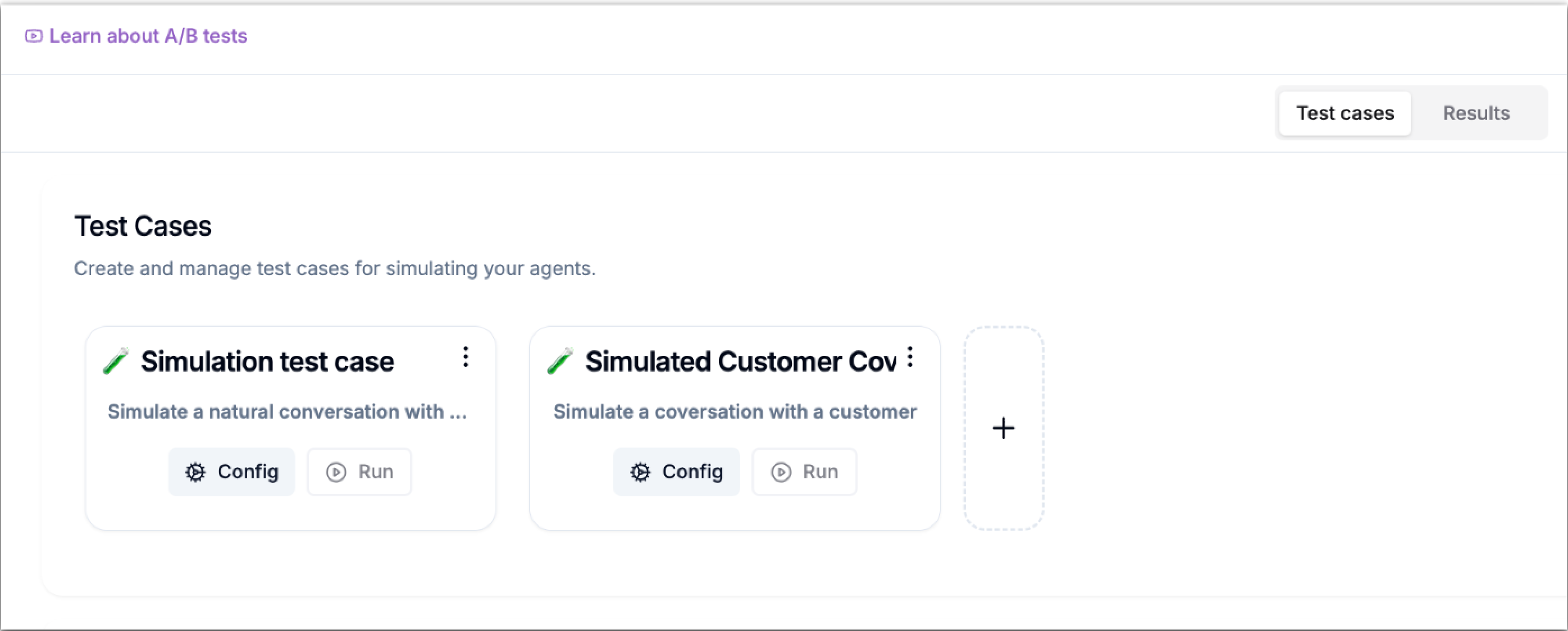Viewport: 1568px width, 631px height.
Task: Click the video icon beside Learn about A/B tests
Action: point(33,36)
